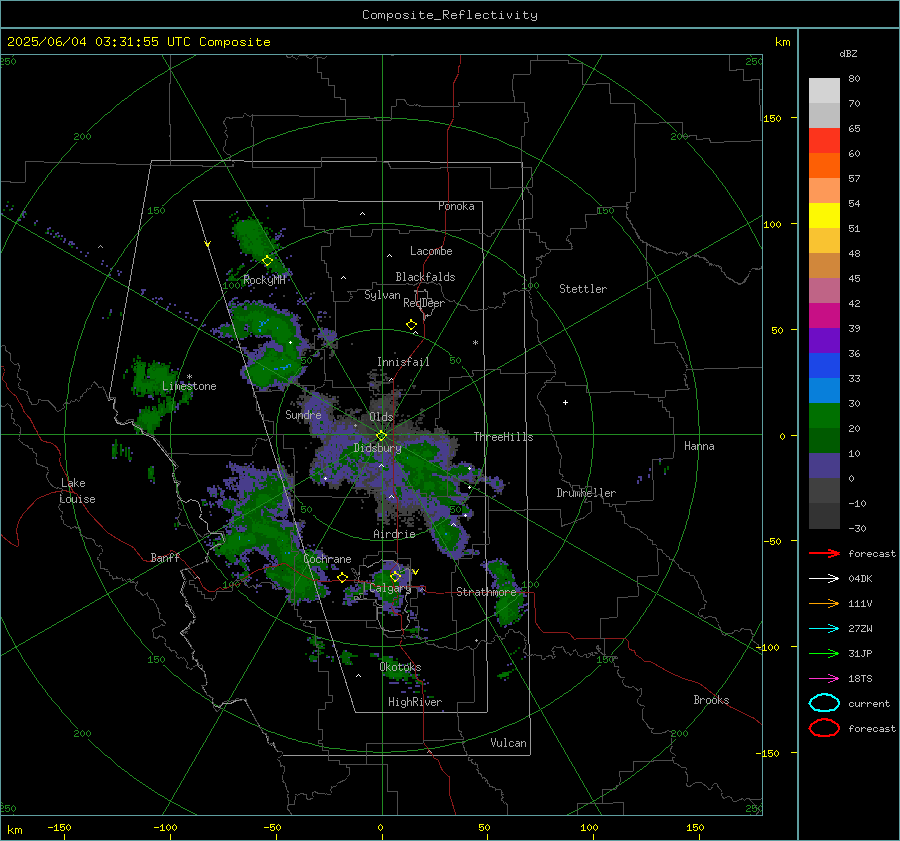Click the cyan 27ZW arrow in the legend

pyautogui.click(x=824, y=629)
